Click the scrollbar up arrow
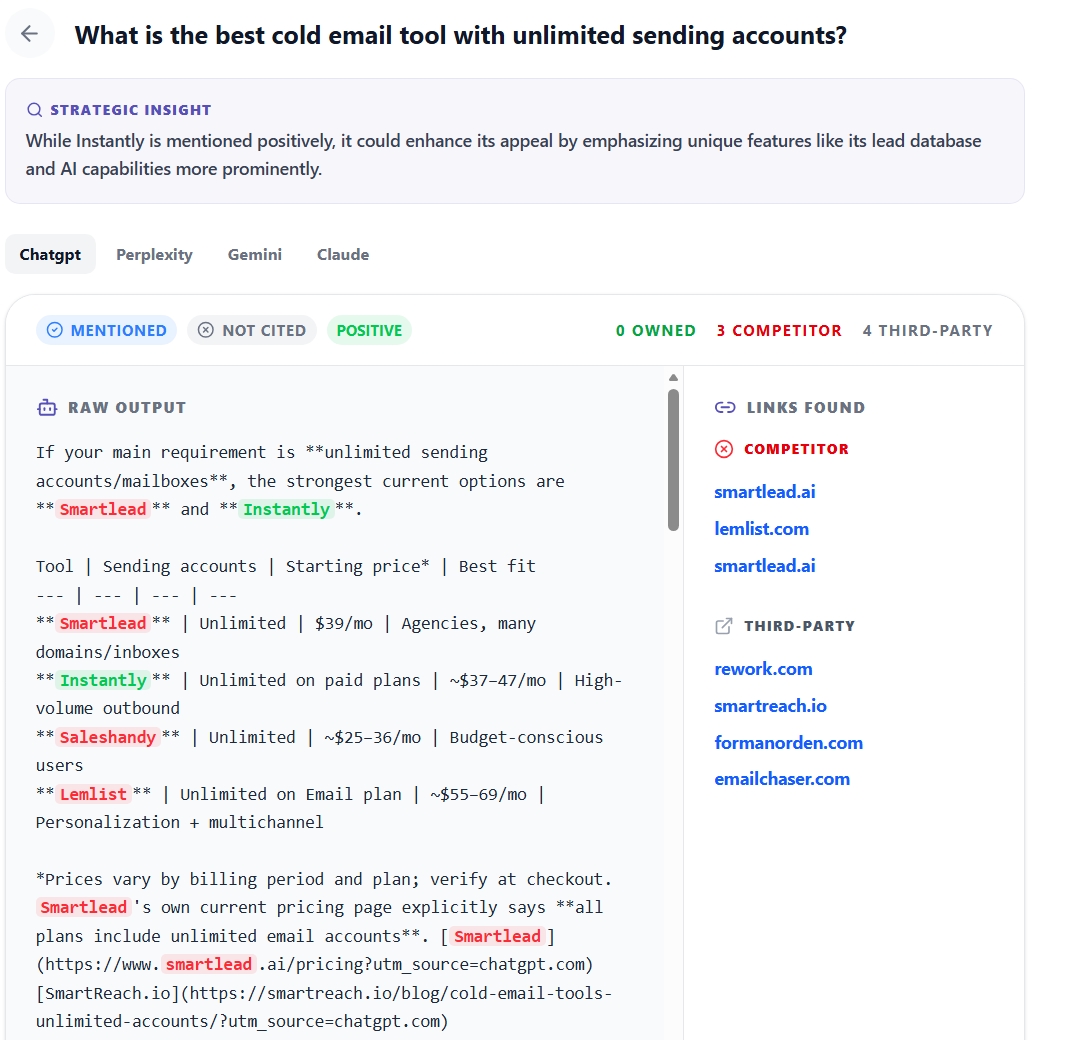The width and height of the screenshot is (1090, 1040). click(x=673, y=377)
